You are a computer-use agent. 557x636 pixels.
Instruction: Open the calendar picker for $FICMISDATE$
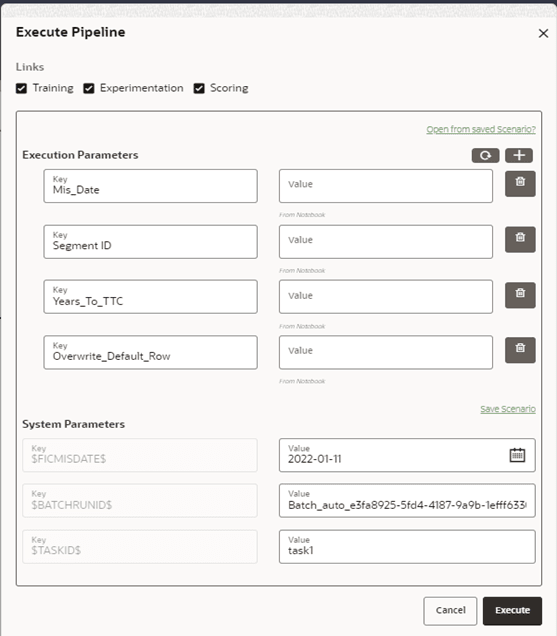pos(517,455)
